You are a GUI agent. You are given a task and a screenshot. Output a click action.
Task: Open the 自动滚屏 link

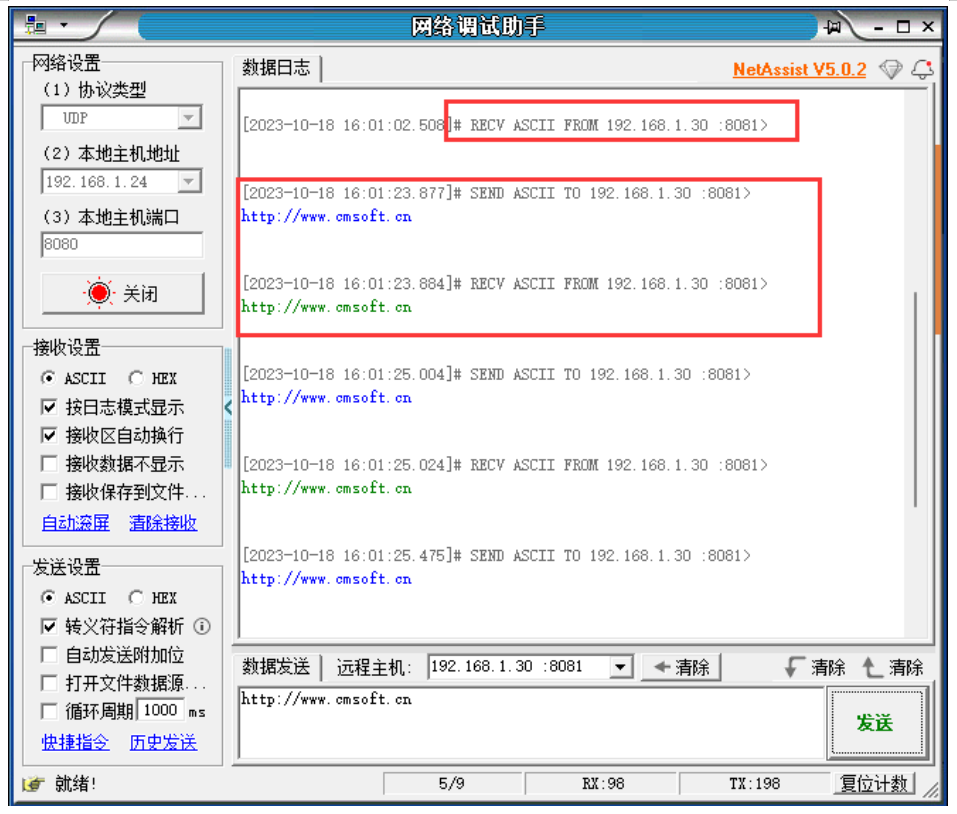(76, 523)
